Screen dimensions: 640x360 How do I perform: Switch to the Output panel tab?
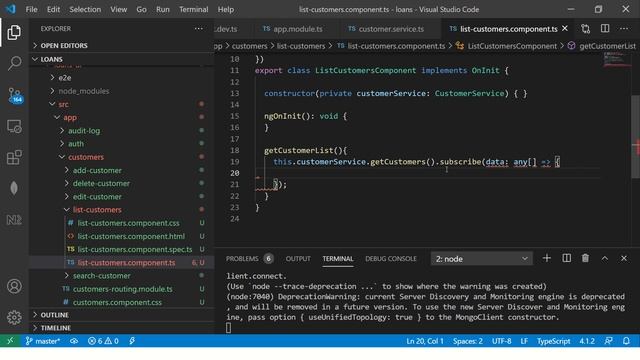pos(298,258)
